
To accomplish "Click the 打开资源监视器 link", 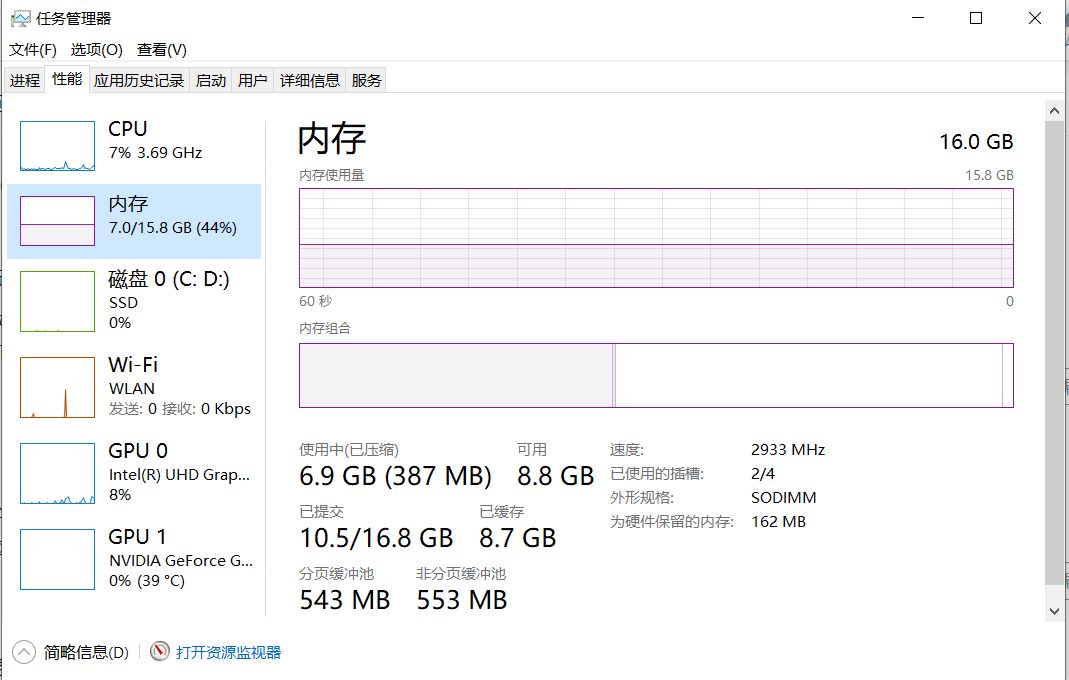I will coord(228,652).
